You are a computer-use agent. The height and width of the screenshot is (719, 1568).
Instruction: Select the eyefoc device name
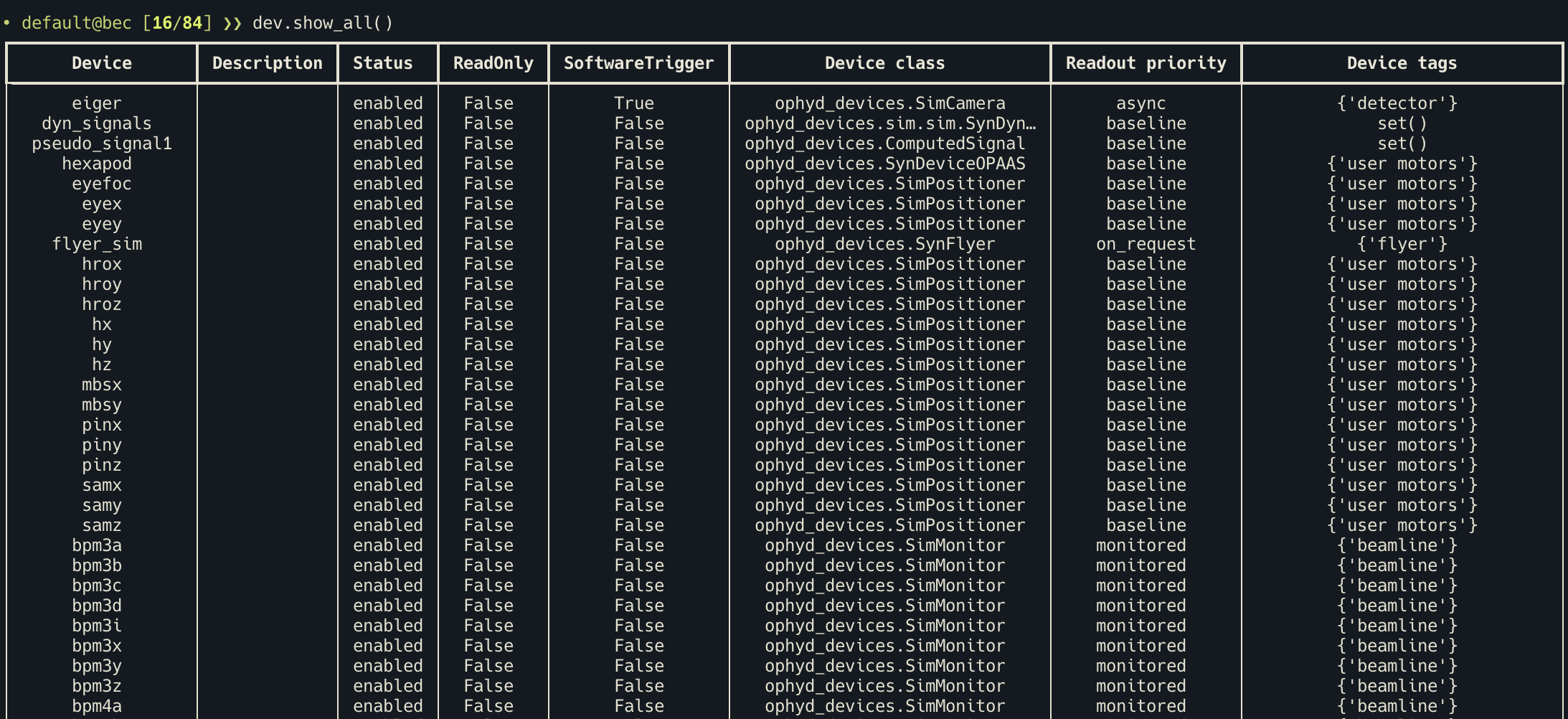tap(102, 184)
